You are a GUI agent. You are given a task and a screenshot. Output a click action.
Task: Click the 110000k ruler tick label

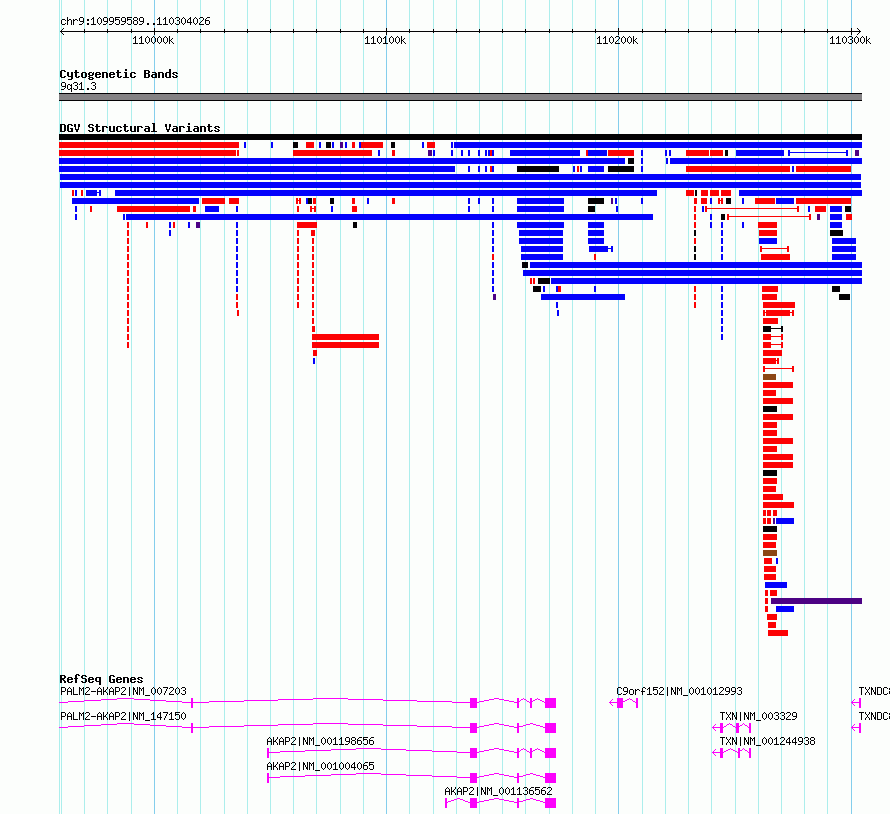point(153,40)
